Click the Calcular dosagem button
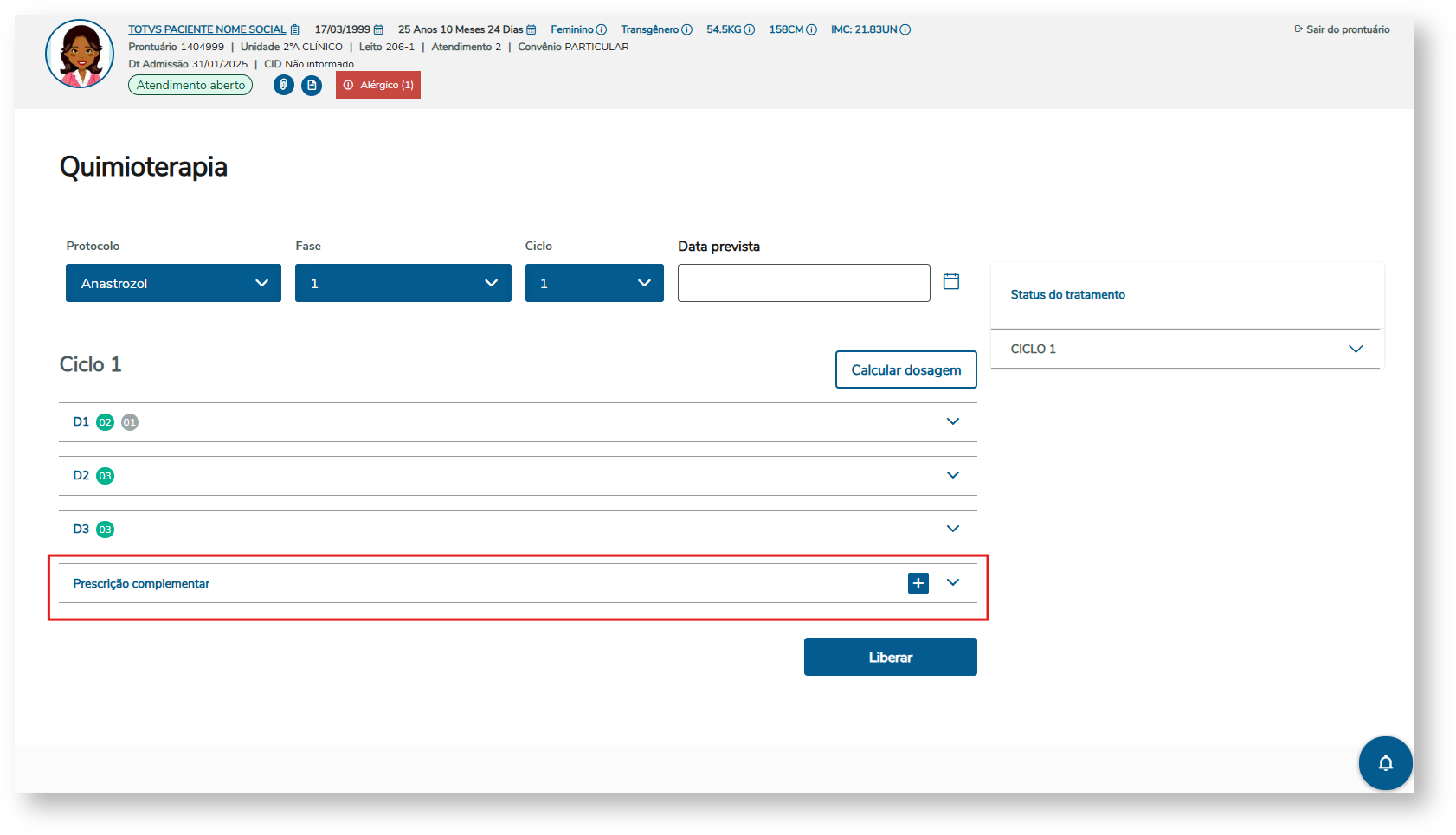The width and height of the screenshot is (1456, 835). coord(906,369)
